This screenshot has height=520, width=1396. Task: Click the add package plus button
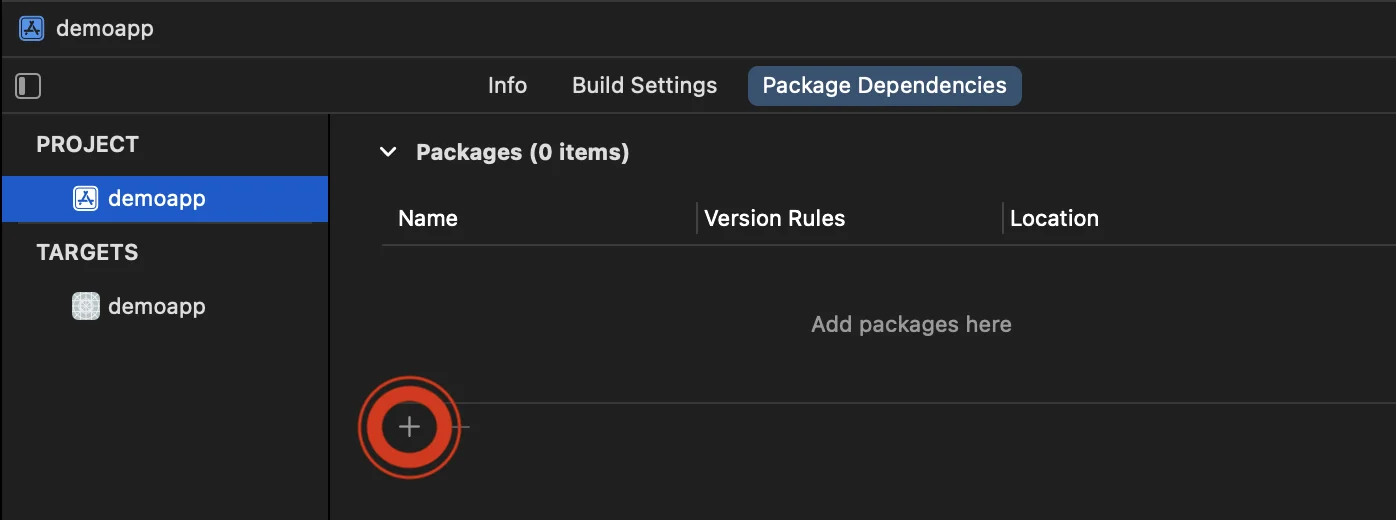pyautogui.click(x=409, y=427)
